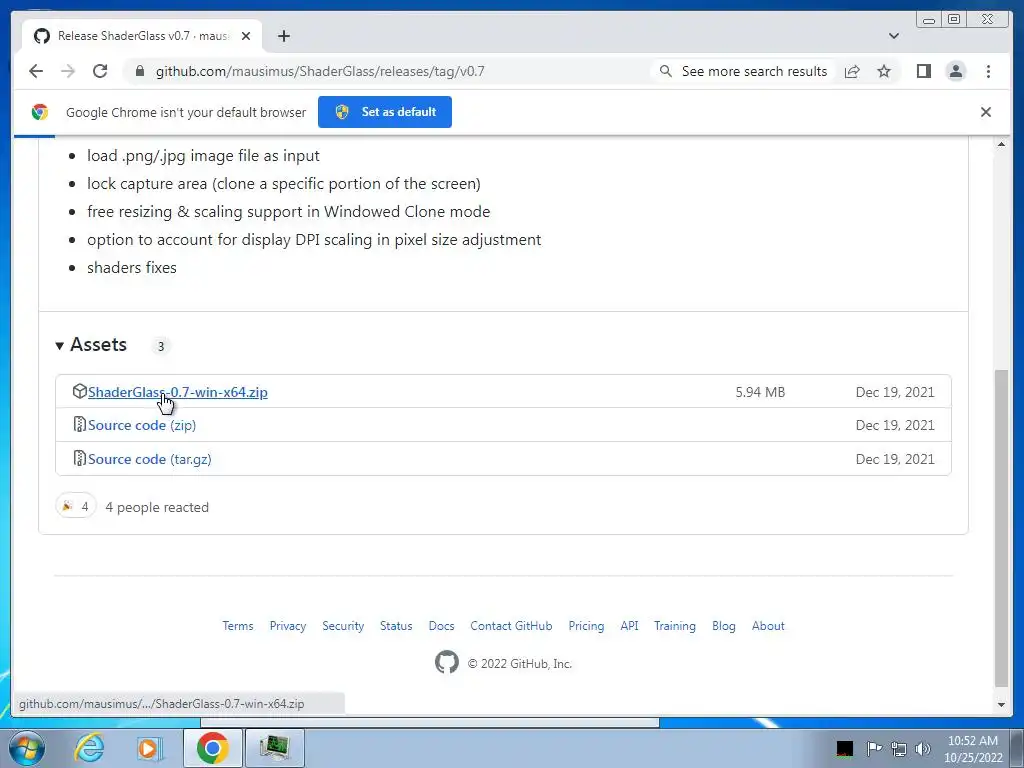The height and width of the screenshot is (768, 1024).
Task: Download ShaderGlass-0.7-win-x64.zip
Action: point(178,392)
